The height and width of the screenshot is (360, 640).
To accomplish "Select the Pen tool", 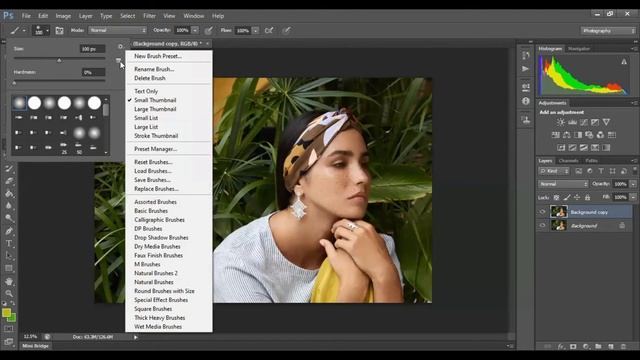I will [9, 231].
